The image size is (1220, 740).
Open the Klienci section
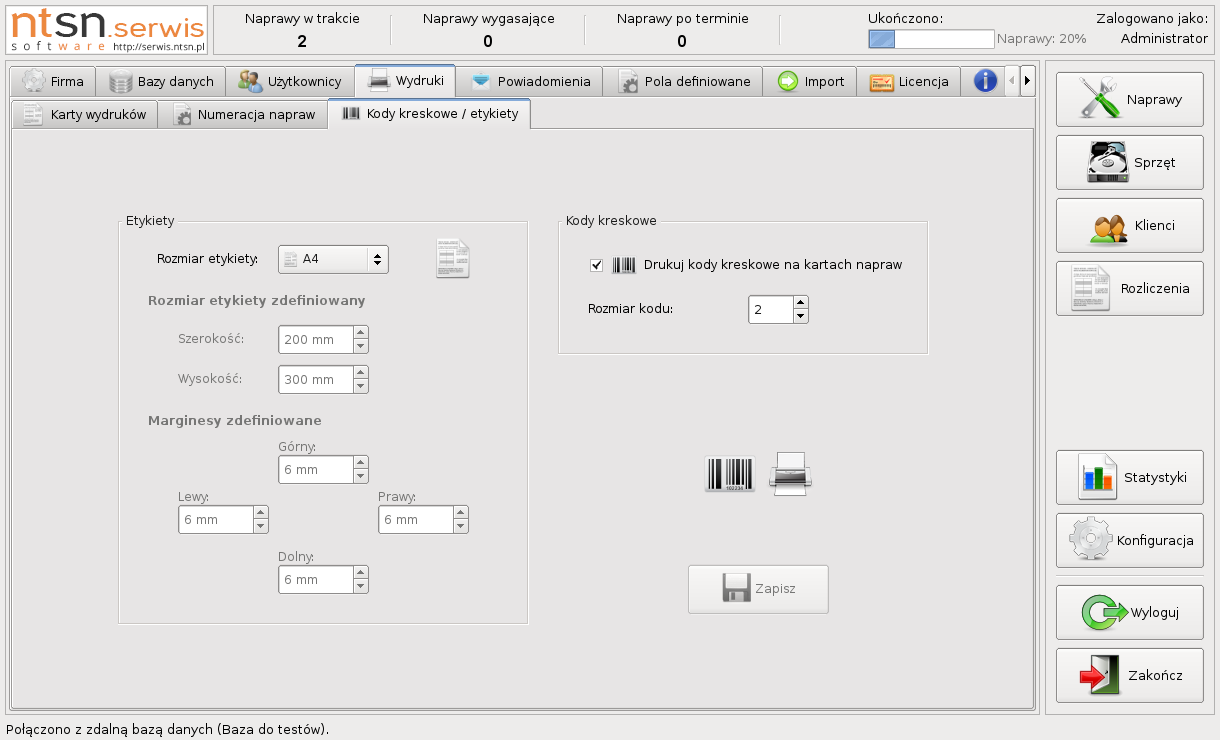(1129, 226)
